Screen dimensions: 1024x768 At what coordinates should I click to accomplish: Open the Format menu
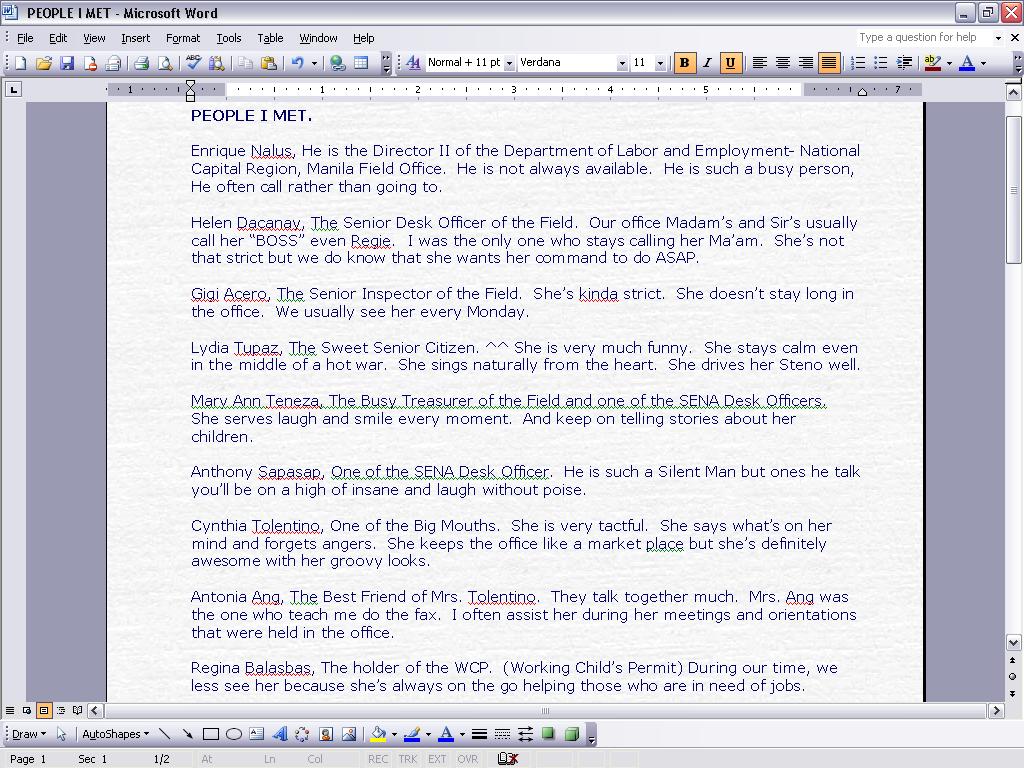[x=183, y=38]
